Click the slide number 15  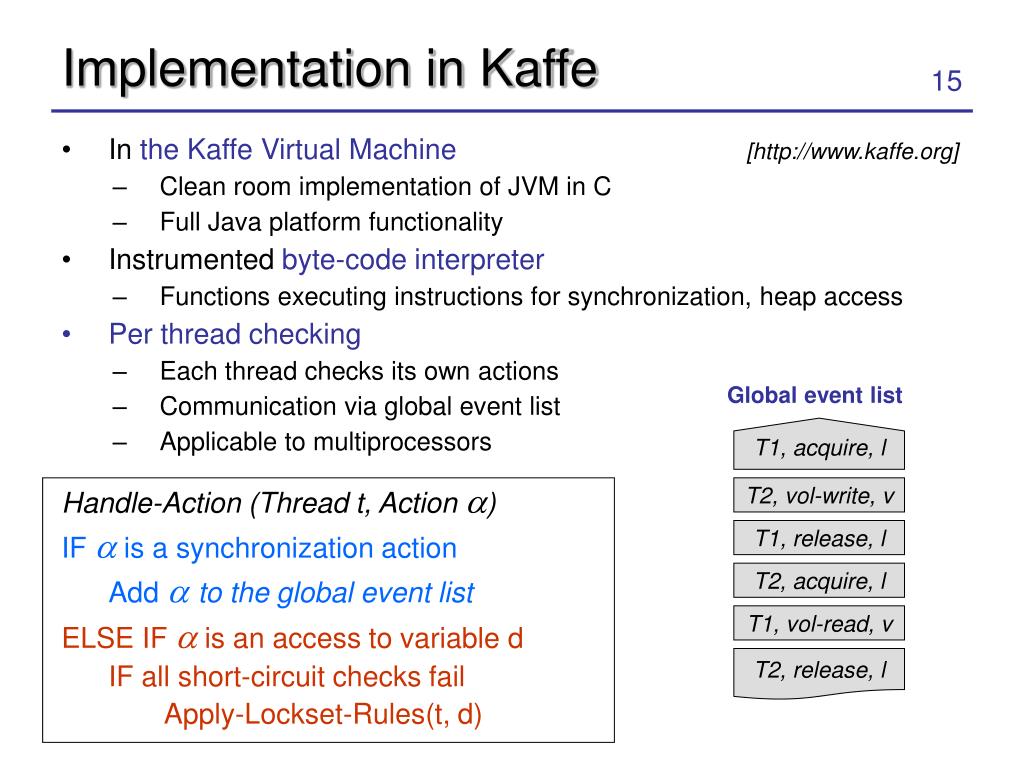click(x=946, y=82)
